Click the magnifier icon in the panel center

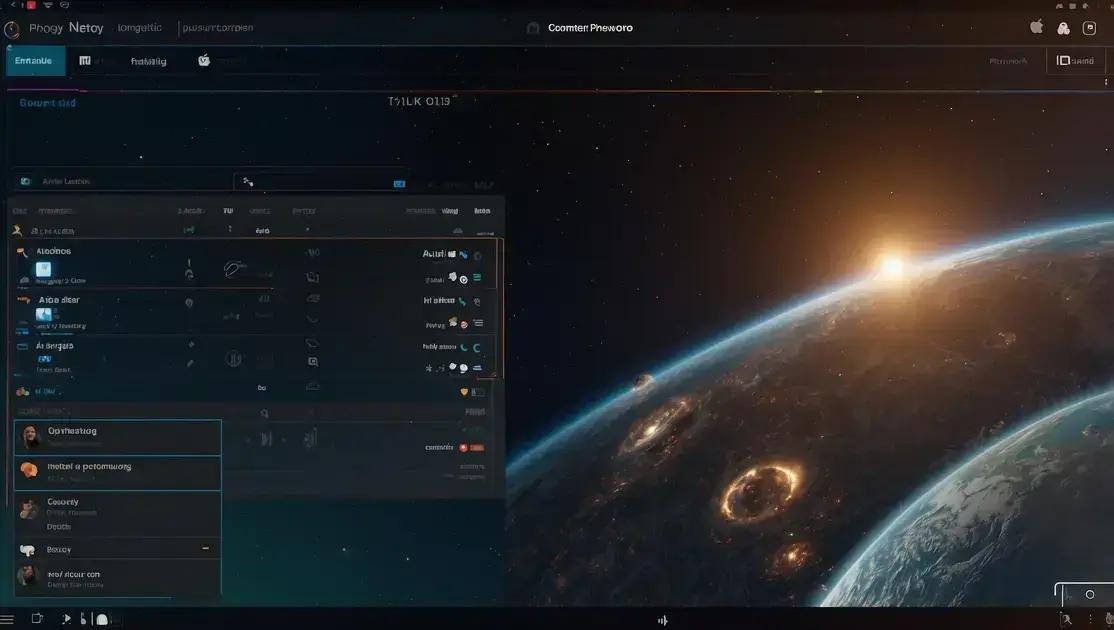point(264,412)
